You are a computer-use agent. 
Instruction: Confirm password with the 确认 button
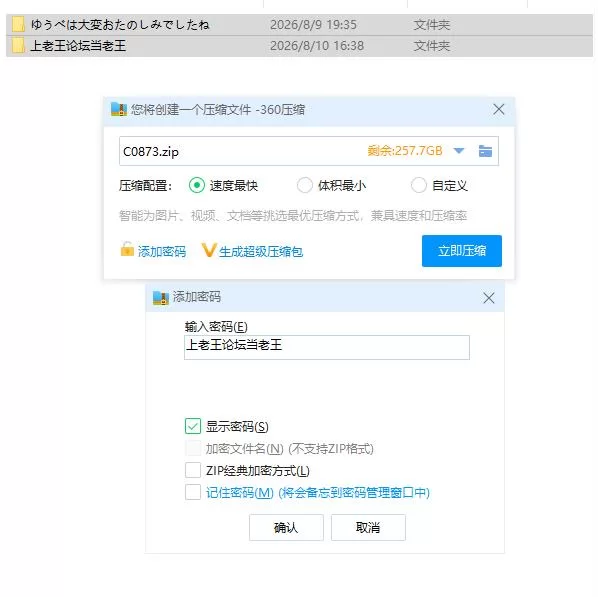click(286, 527)
